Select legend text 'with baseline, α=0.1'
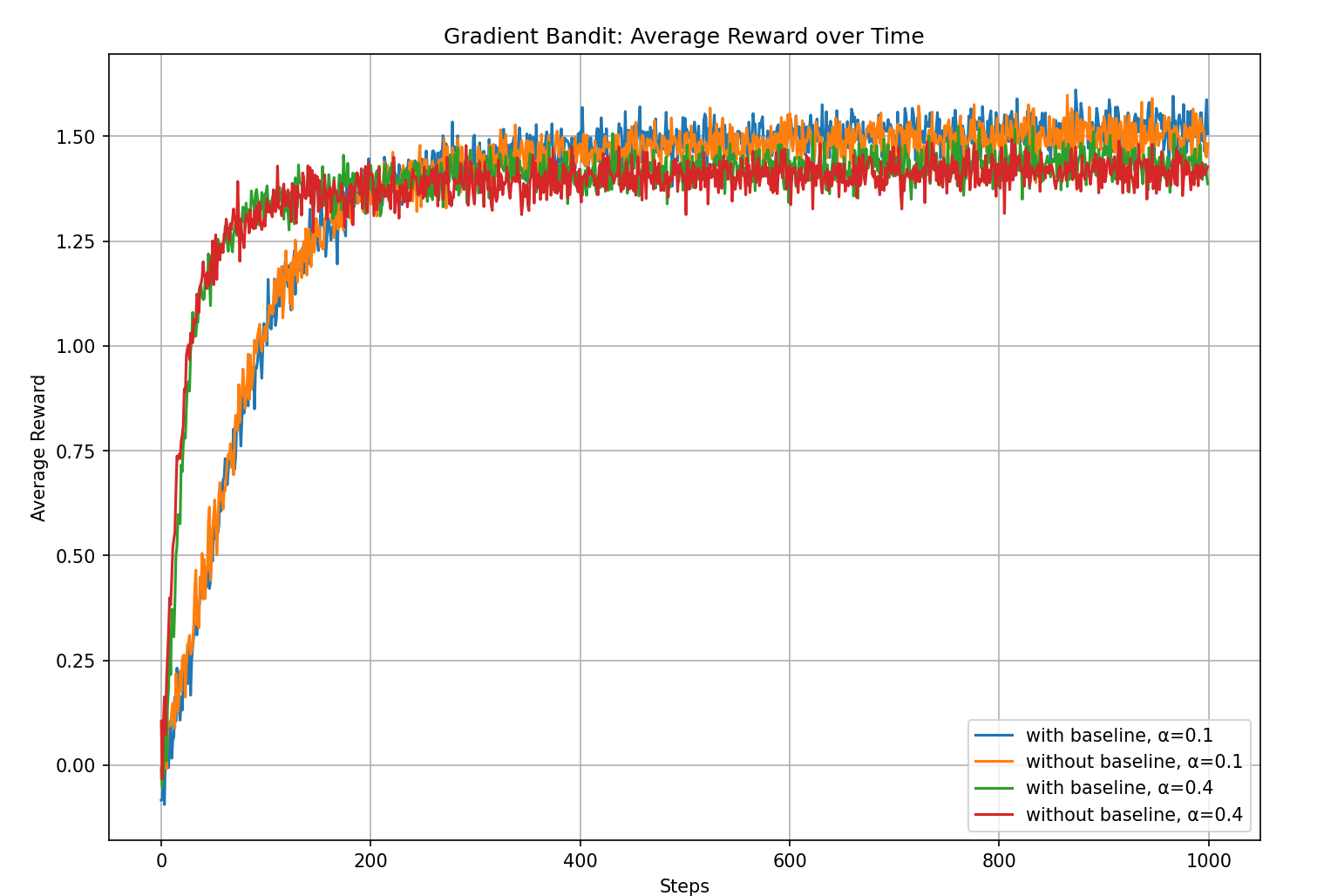 pos(1119,736)
